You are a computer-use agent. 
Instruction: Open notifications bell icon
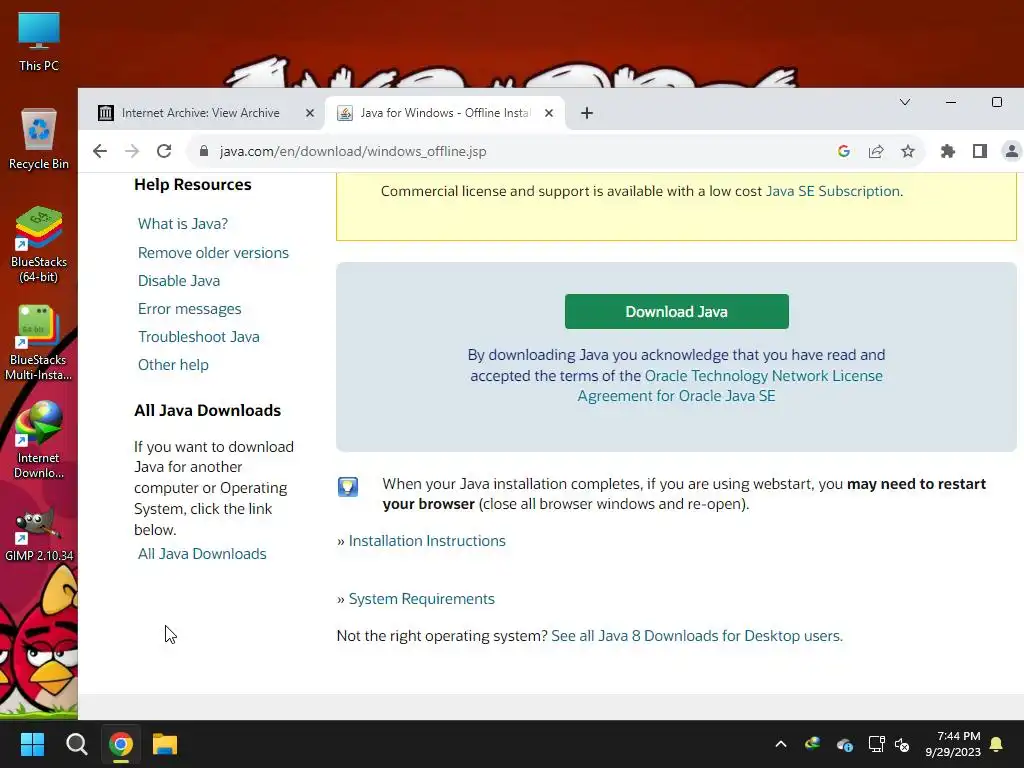coord(996,744)
